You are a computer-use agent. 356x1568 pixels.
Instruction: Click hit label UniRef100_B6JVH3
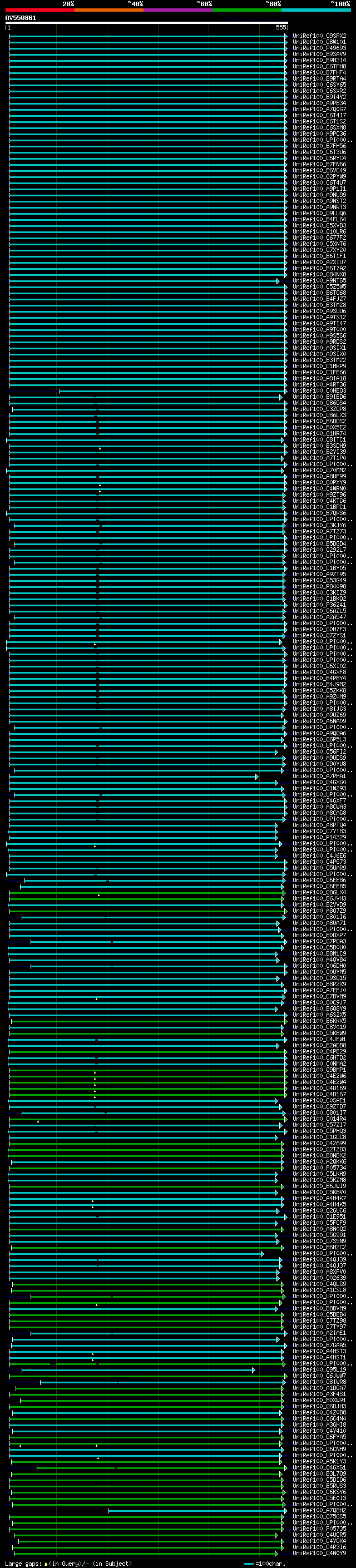pyautogui.click(x=319, y=898)
